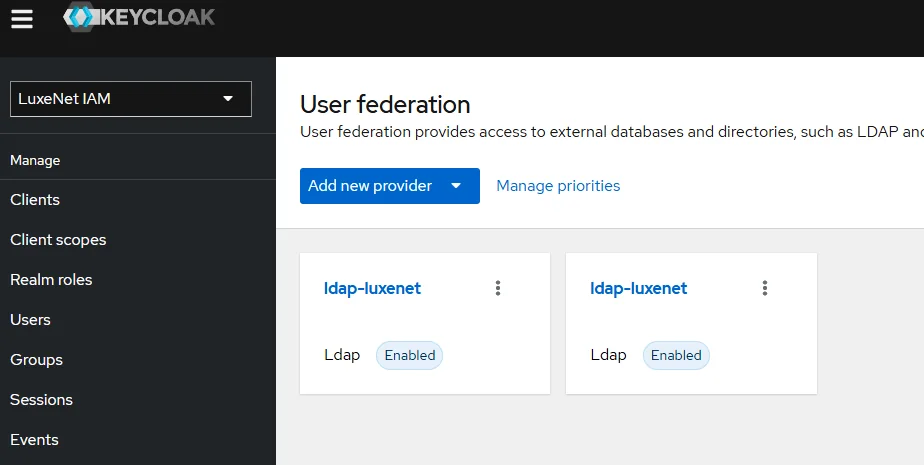Open Clients in sidebar

[35, 200]
